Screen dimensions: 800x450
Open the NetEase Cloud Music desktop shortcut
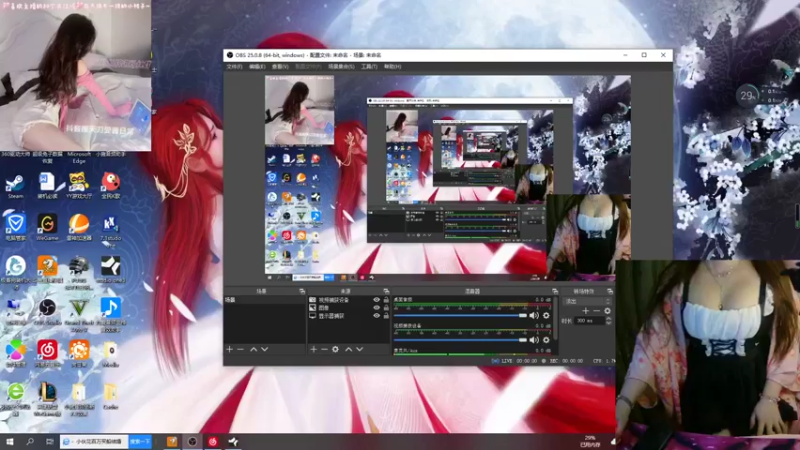click(47, 354)
